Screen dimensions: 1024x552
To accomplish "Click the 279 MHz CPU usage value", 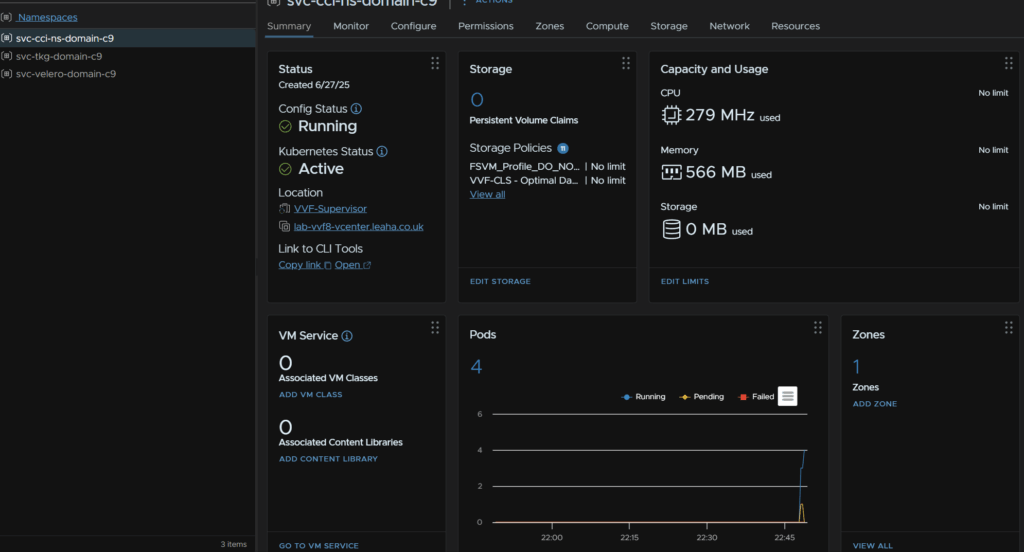I will [x=720, y=115].
